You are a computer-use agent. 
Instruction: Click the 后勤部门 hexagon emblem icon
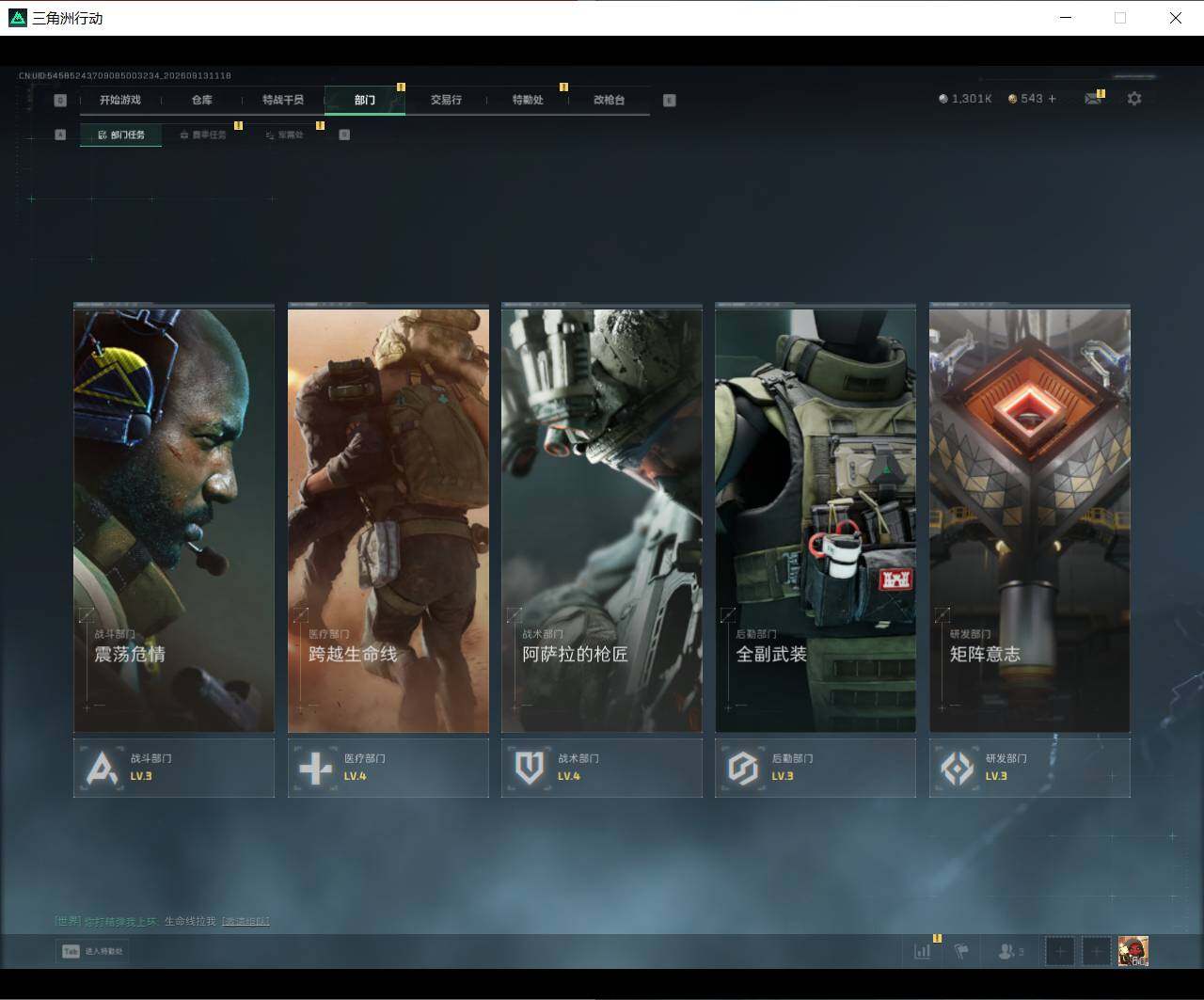coord(743,768)
